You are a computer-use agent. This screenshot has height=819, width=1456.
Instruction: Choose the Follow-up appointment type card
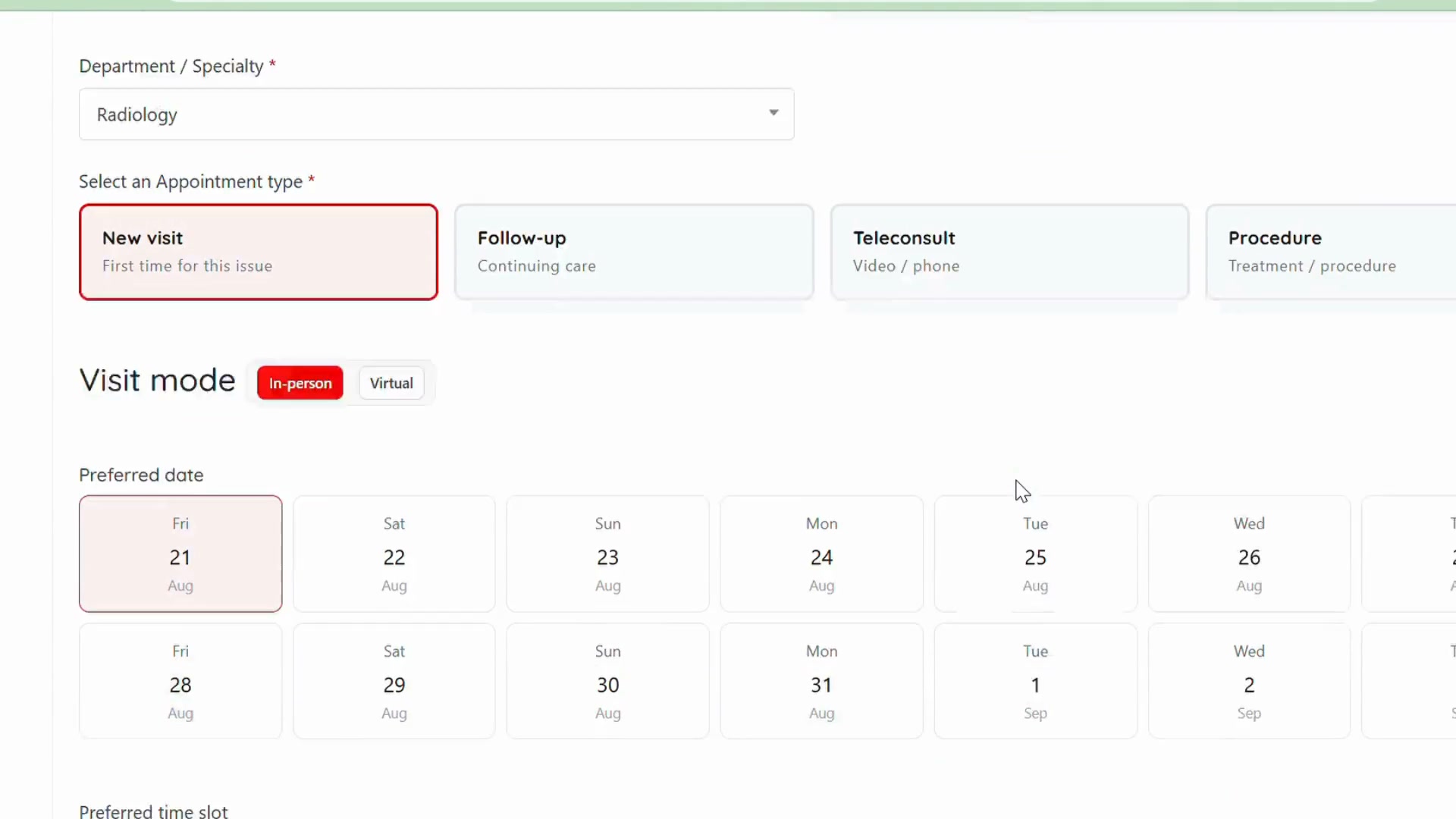click(634, 252)
